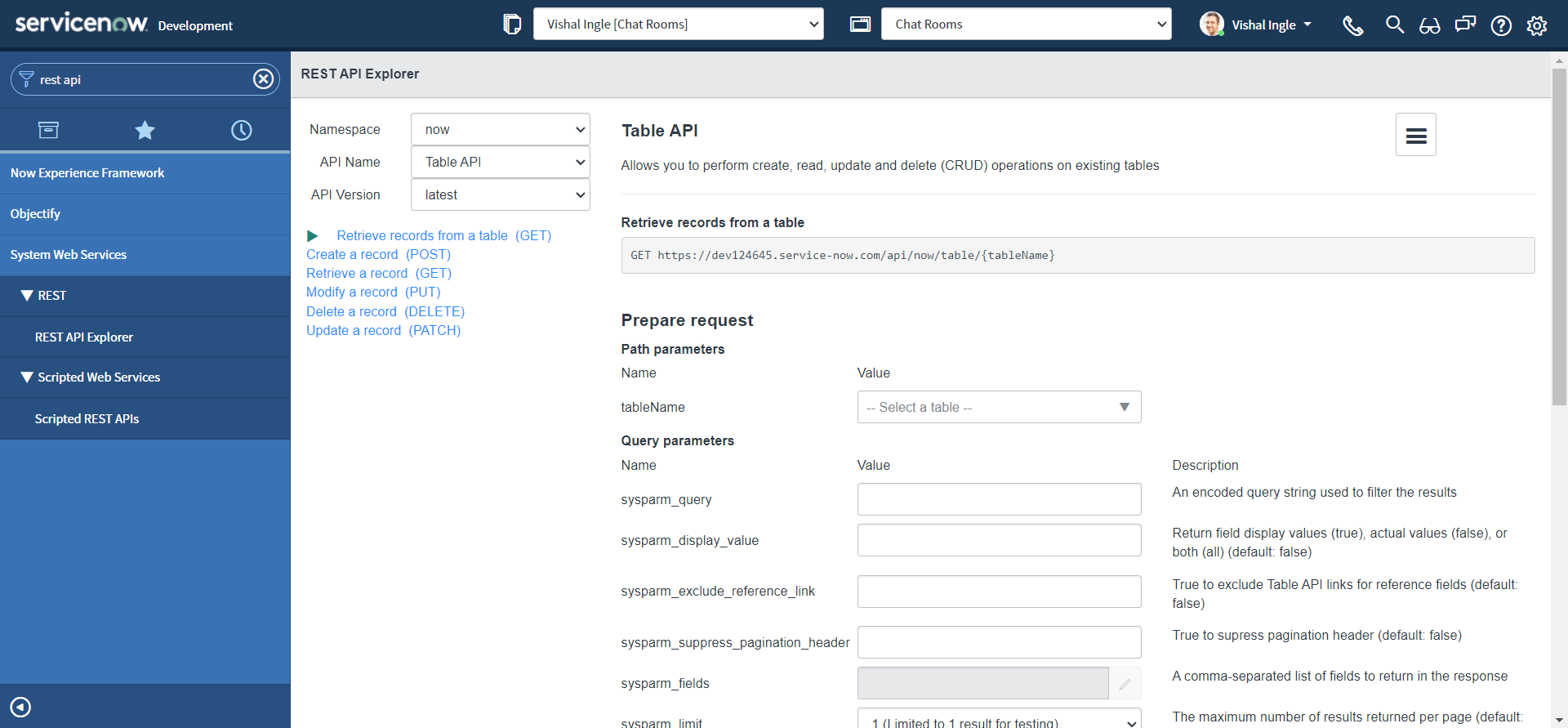Open the tableName Select a table dropdown
This screenshot has width=1568, height=728.
[x=999, y=407]
